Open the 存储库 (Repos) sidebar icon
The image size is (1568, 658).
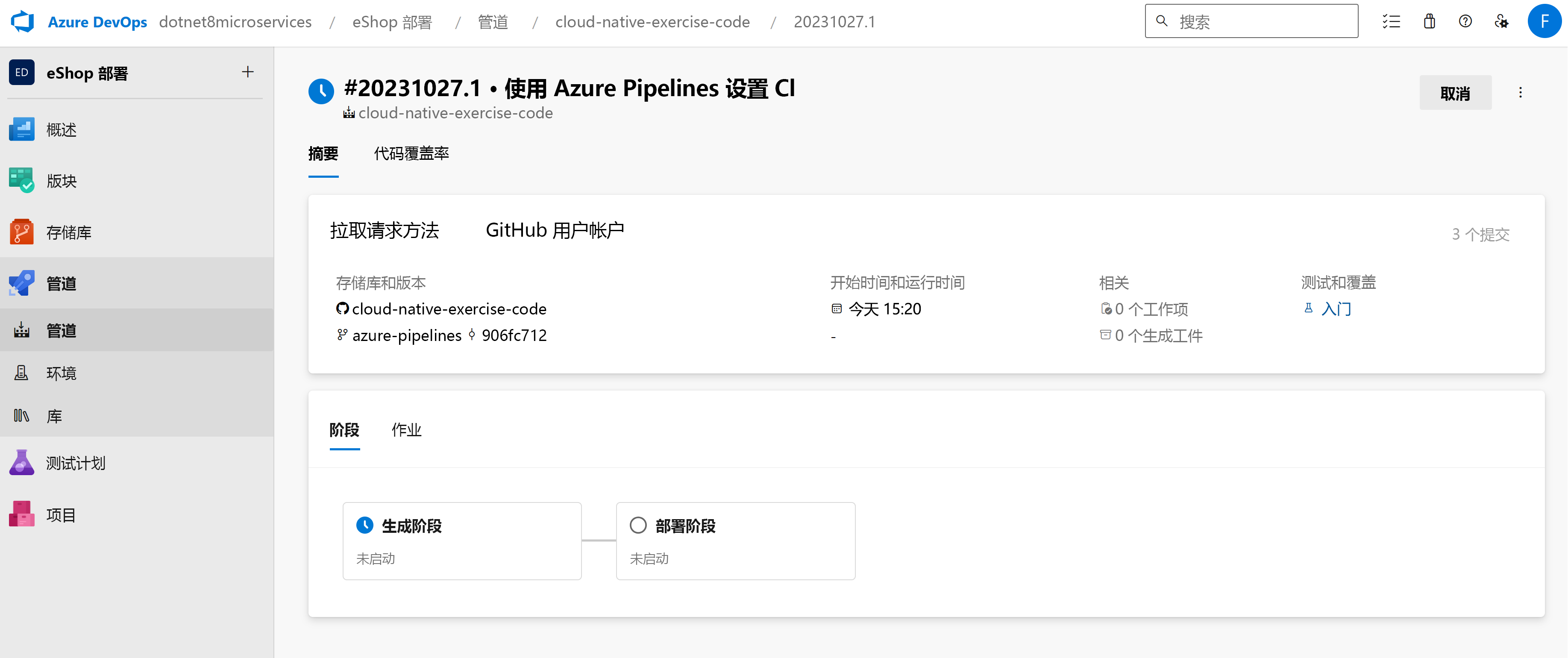tap(22, 232)
